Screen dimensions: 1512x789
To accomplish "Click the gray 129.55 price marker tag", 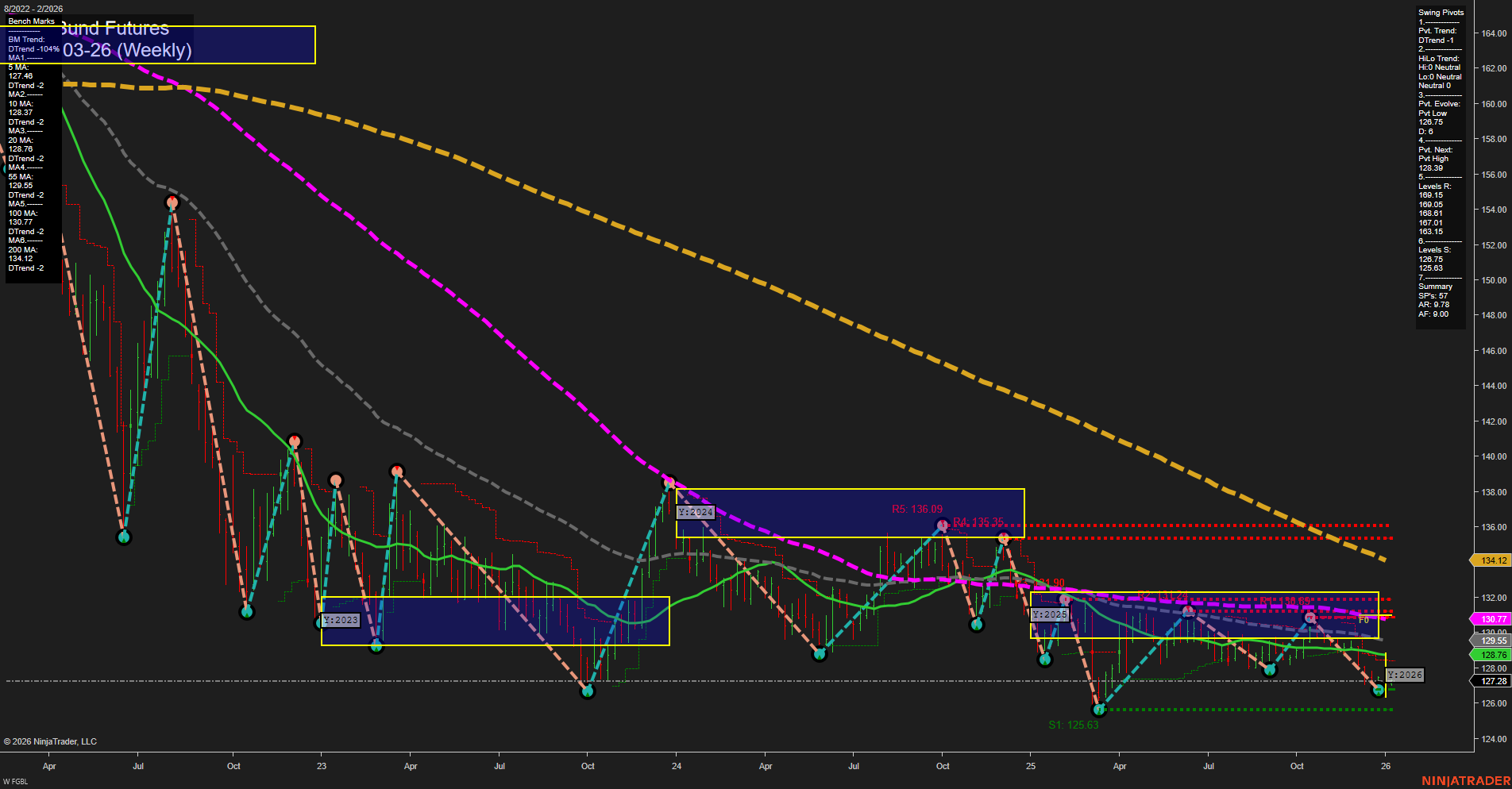I will pyautogui.click(x=1490, y=641).
